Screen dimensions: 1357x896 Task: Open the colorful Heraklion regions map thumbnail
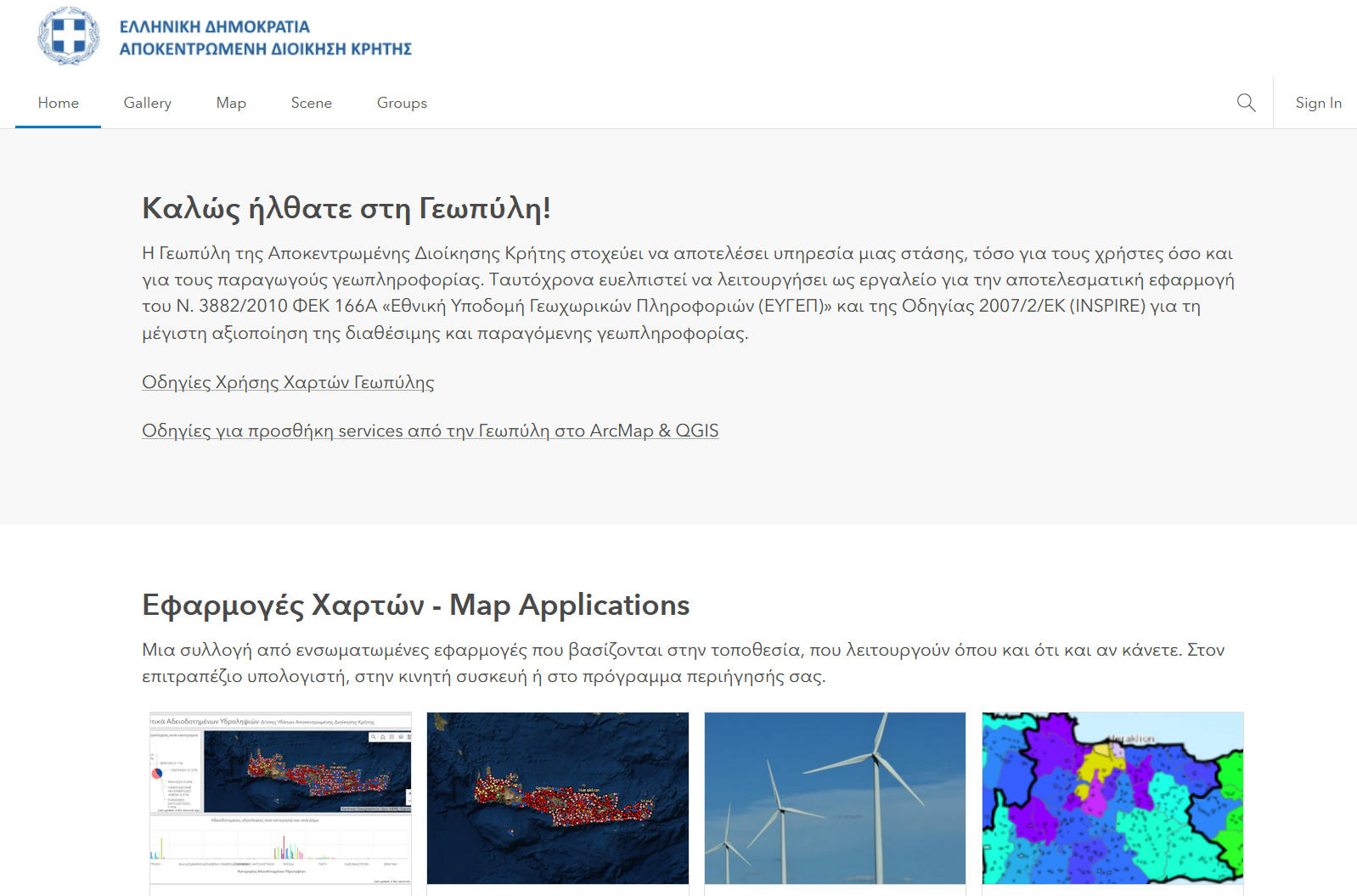point(1112,798)
